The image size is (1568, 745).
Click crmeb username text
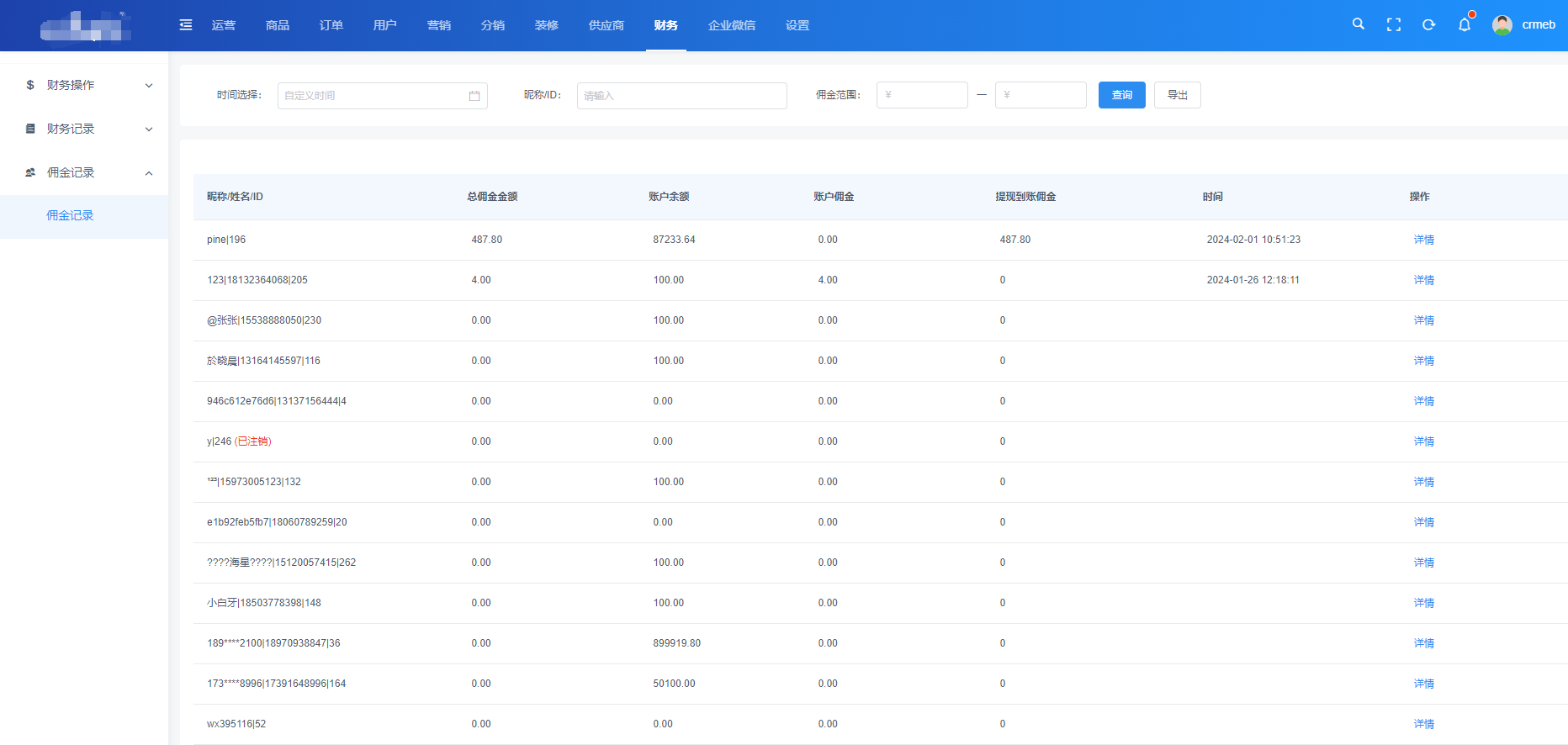pyautogui.click(x=1539, y=24)
